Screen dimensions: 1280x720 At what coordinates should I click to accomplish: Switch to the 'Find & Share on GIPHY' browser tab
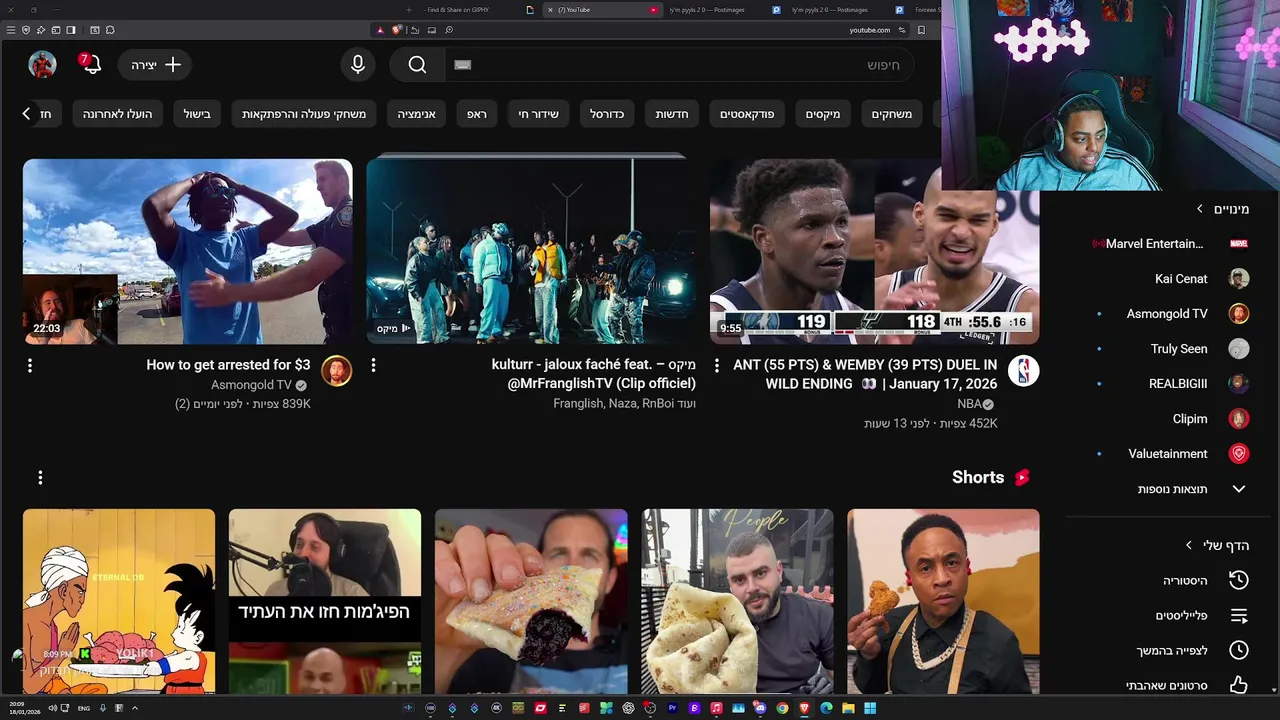pos(457,10)
